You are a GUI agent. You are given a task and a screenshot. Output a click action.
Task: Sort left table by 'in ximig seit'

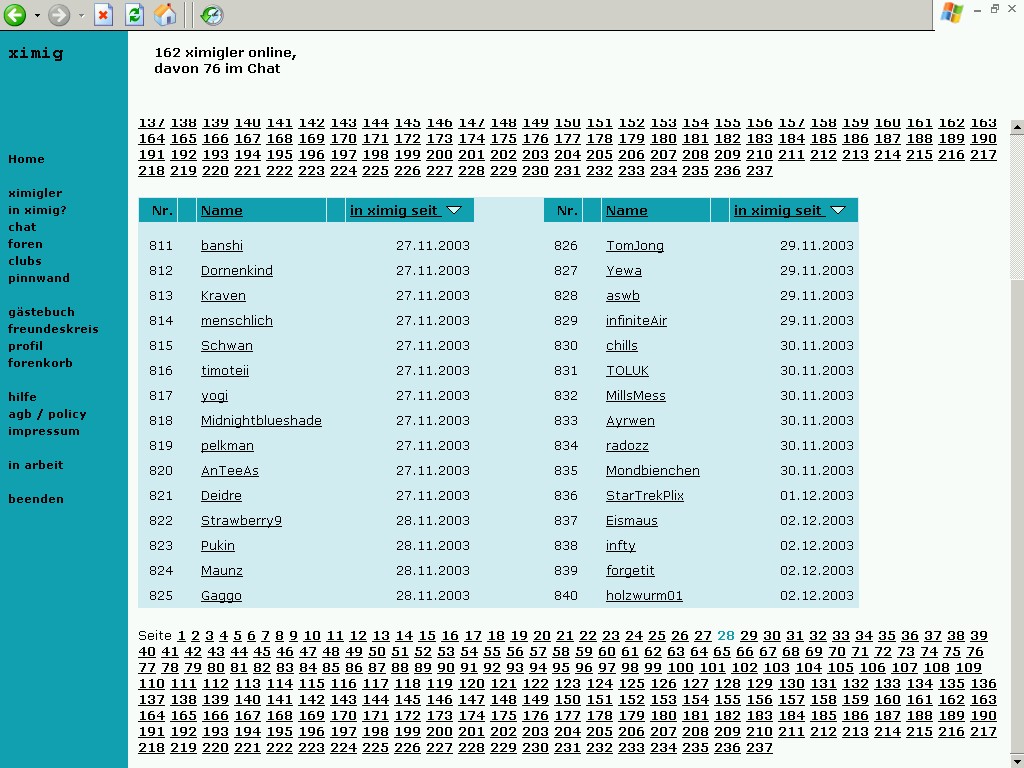(394, 210)
